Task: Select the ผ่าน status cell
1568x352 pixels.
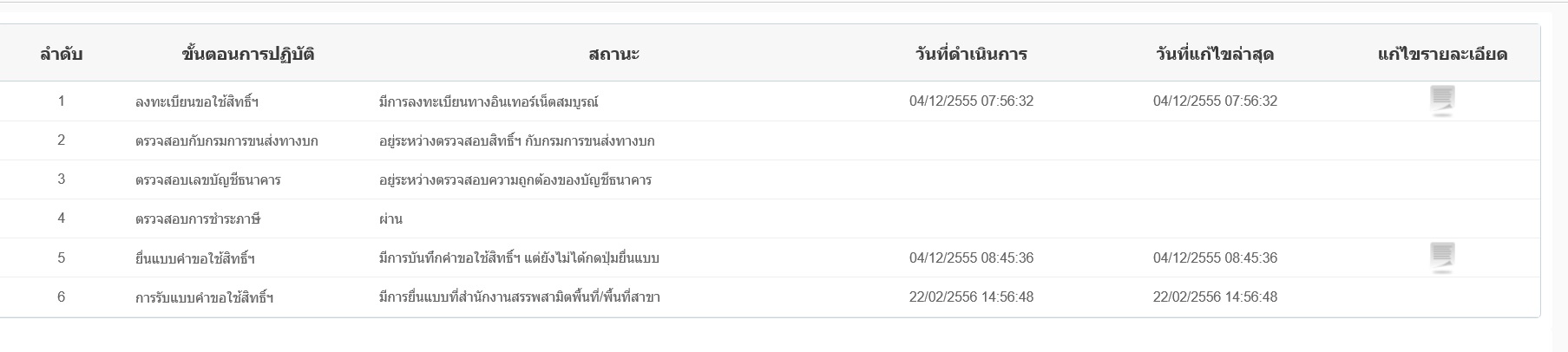Action: click(390, 218)
